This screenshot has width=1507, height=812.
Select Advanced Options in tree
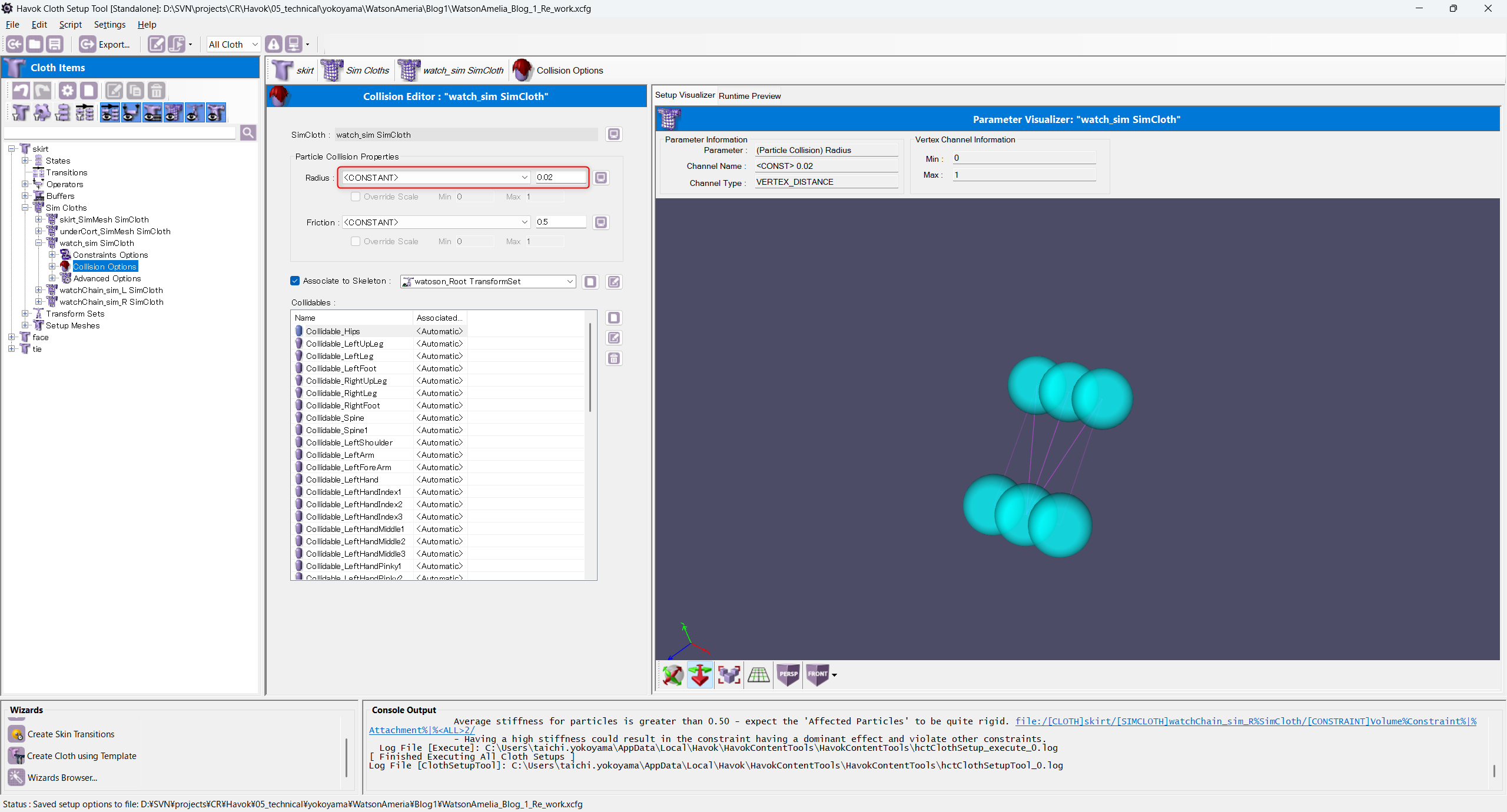coord(107,278)
